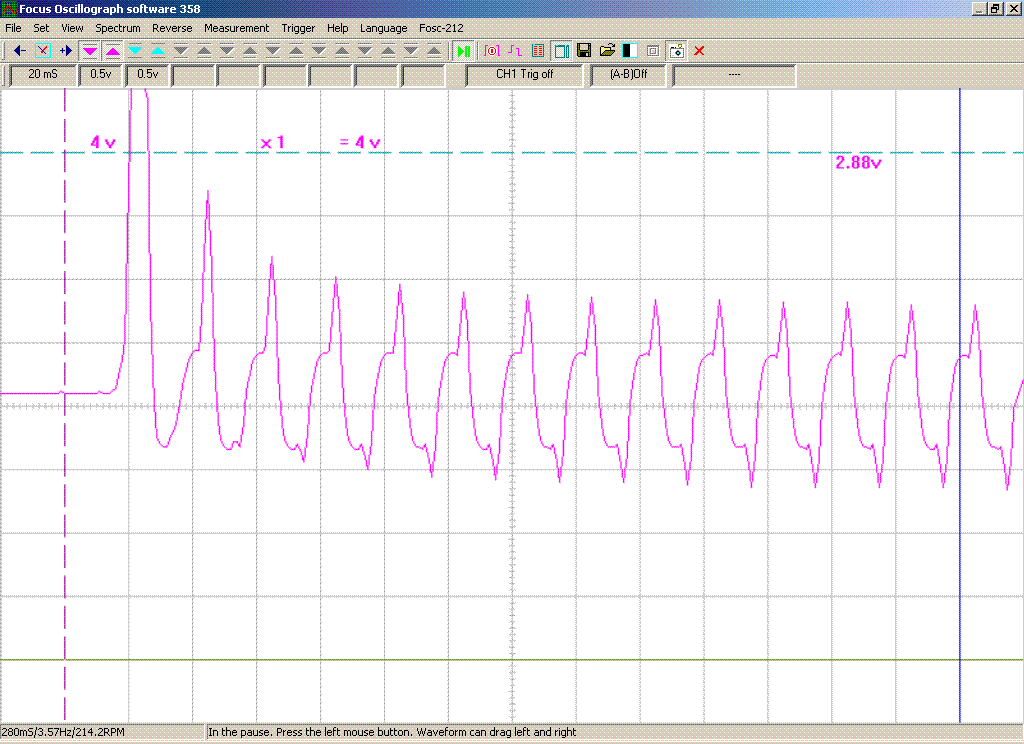This screenshot has width=1024, height=744.
Task: Click the black-white invert colors icon
Action: pos(630,50)
